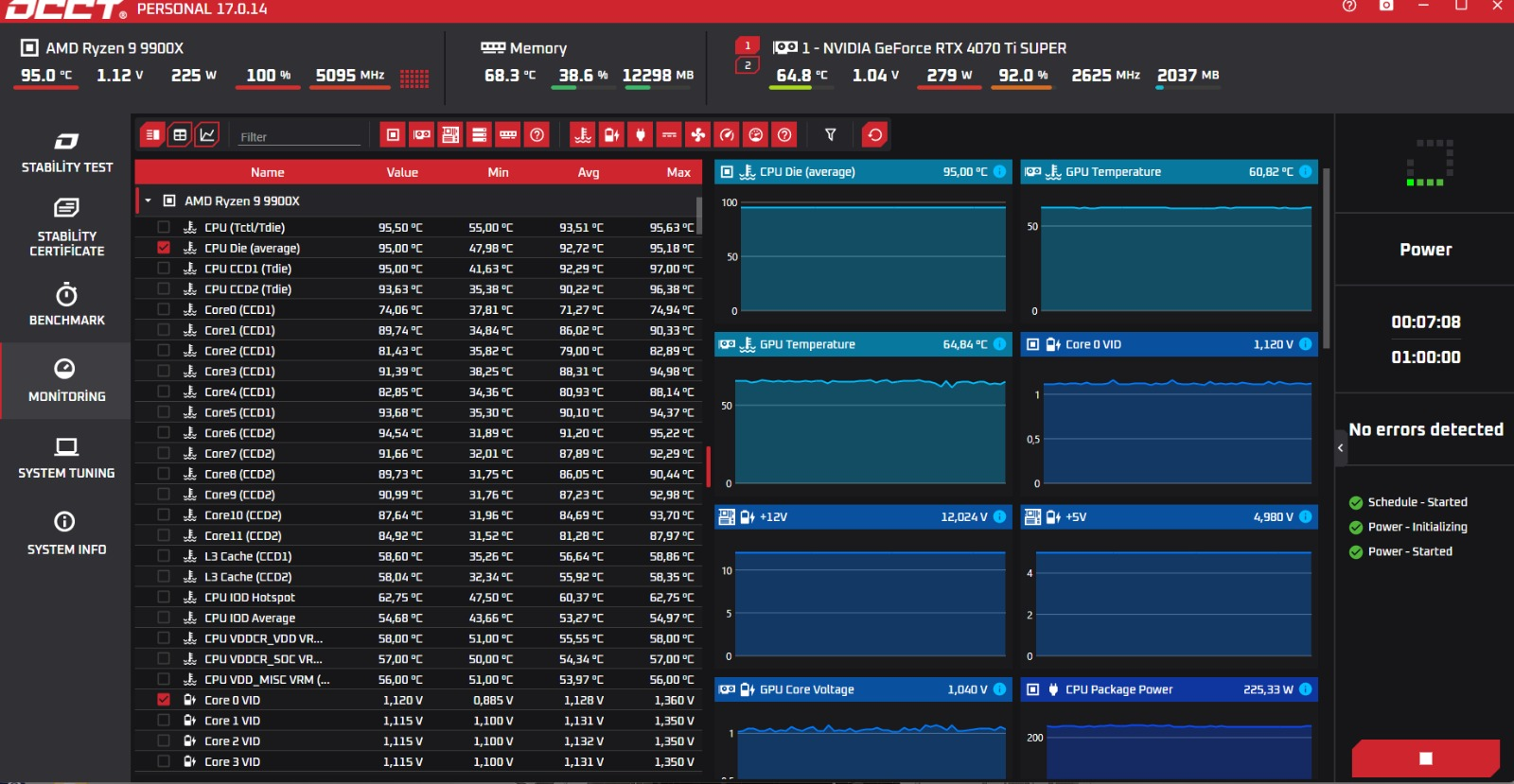Open the System Info section
This screenshot has width=1514, height=784.
pyautogui.click(x=66, y=533)
